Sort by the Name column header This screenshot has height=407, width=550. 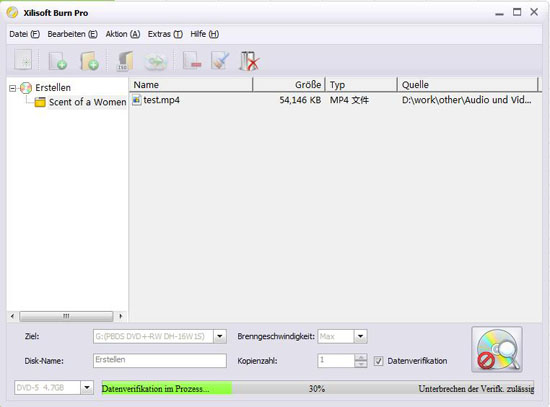[191, 85]
